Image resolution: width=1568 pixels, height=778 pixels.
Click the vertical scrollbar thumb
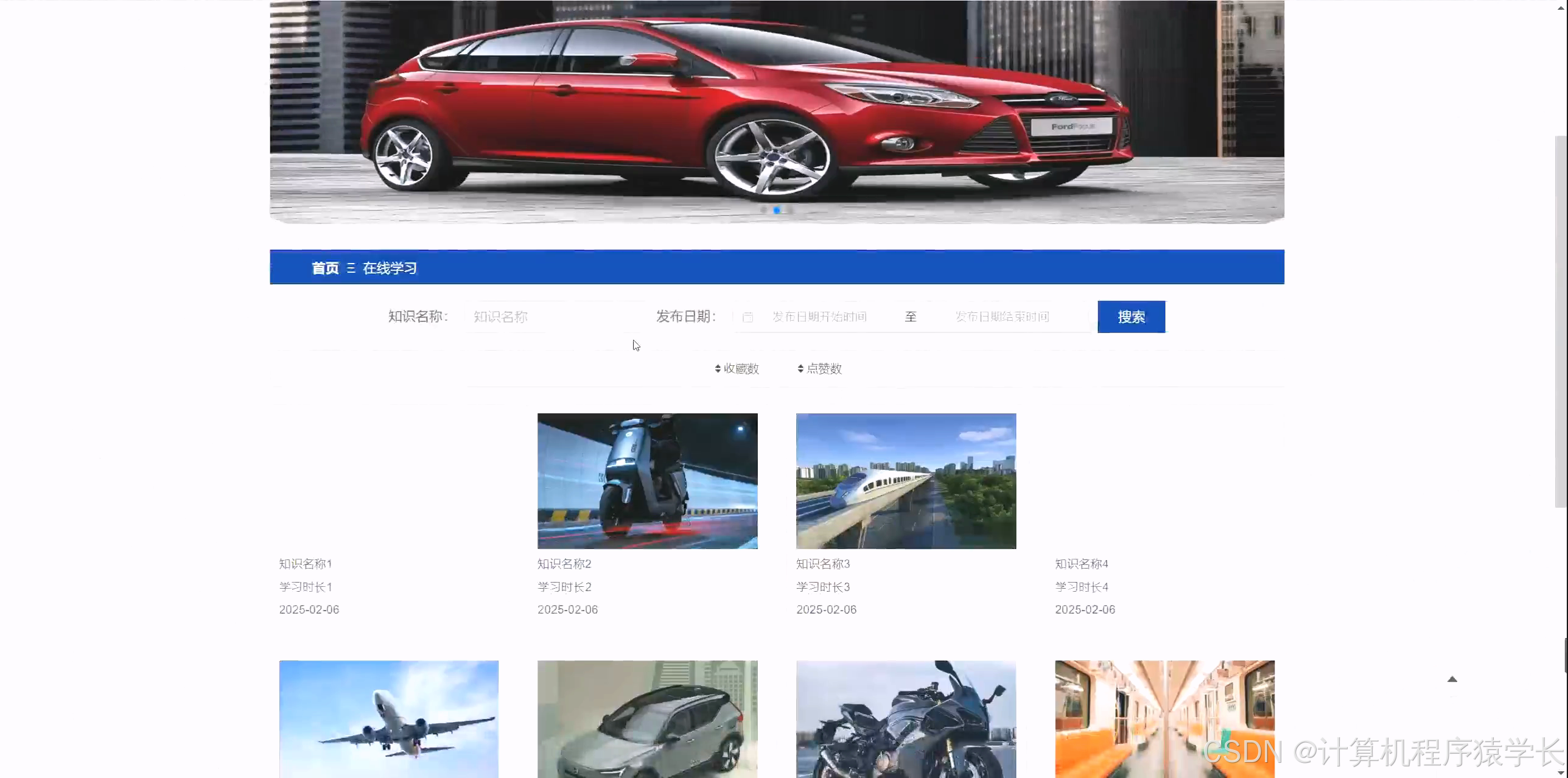(1561, 321)
